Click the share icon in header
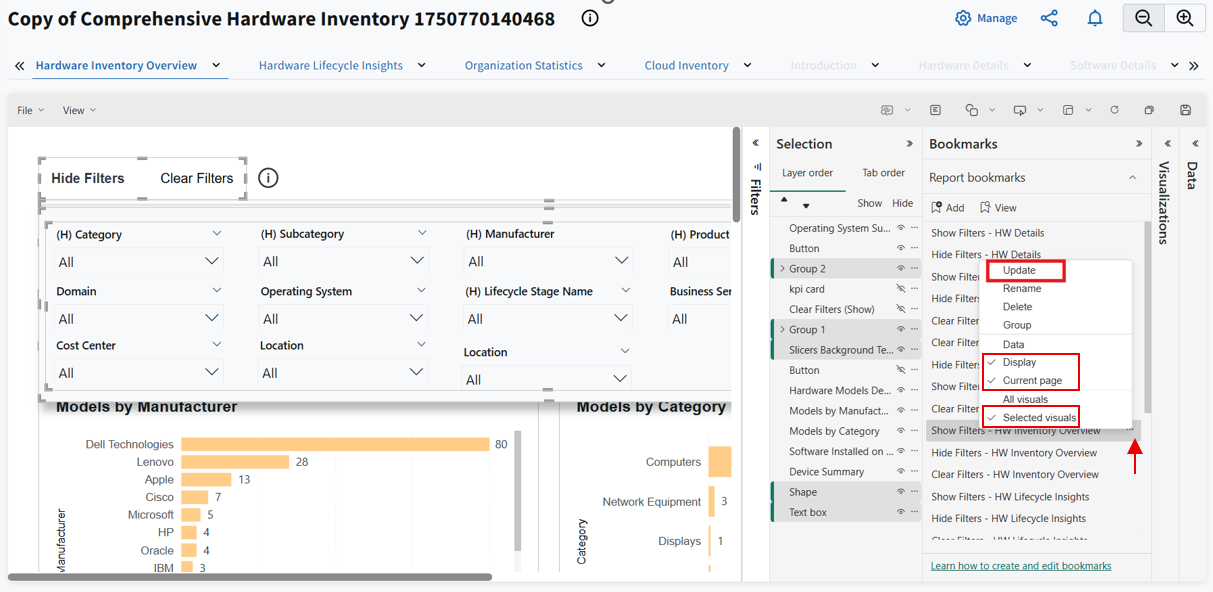 [1049, 18]
